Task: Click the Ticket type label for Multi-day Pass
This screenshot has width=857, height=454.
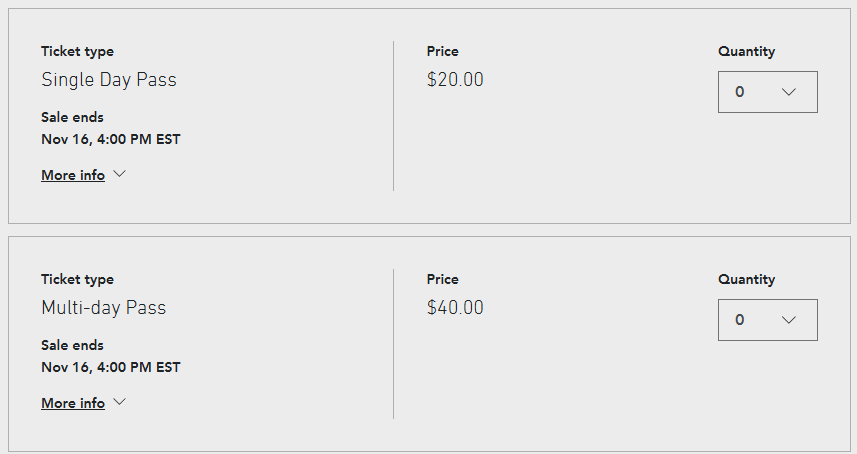Action: point(77,279)
